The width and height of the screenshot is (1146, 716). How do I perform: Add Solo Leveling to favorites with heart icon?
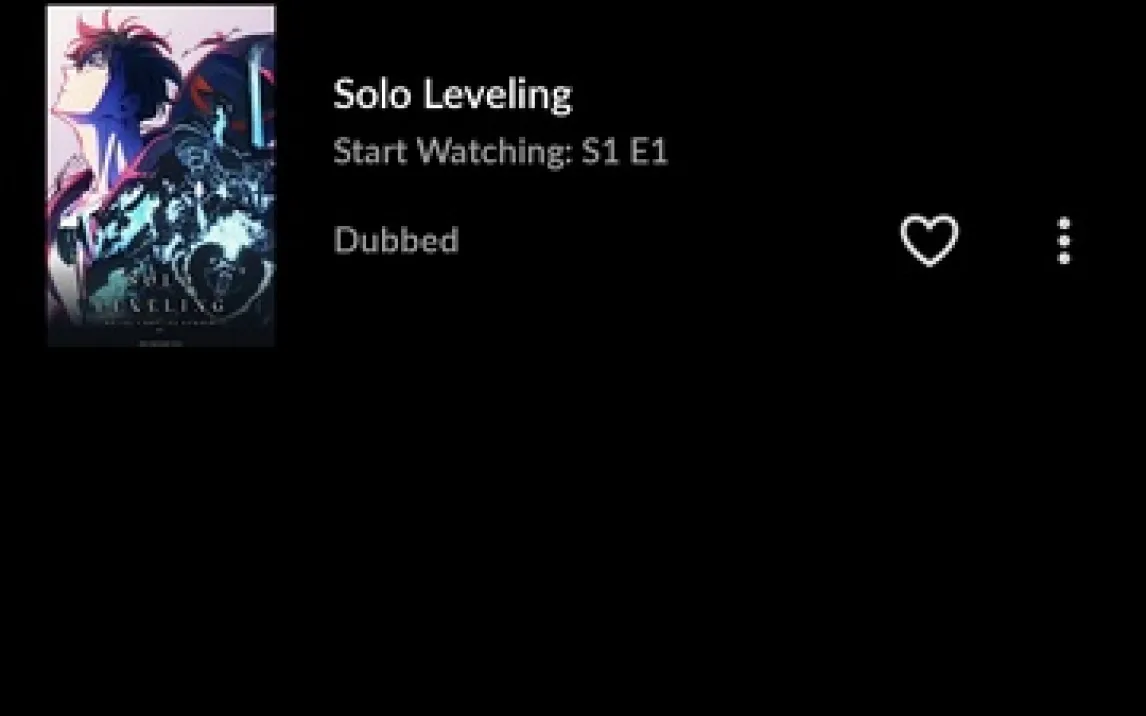tap(929, 240)
